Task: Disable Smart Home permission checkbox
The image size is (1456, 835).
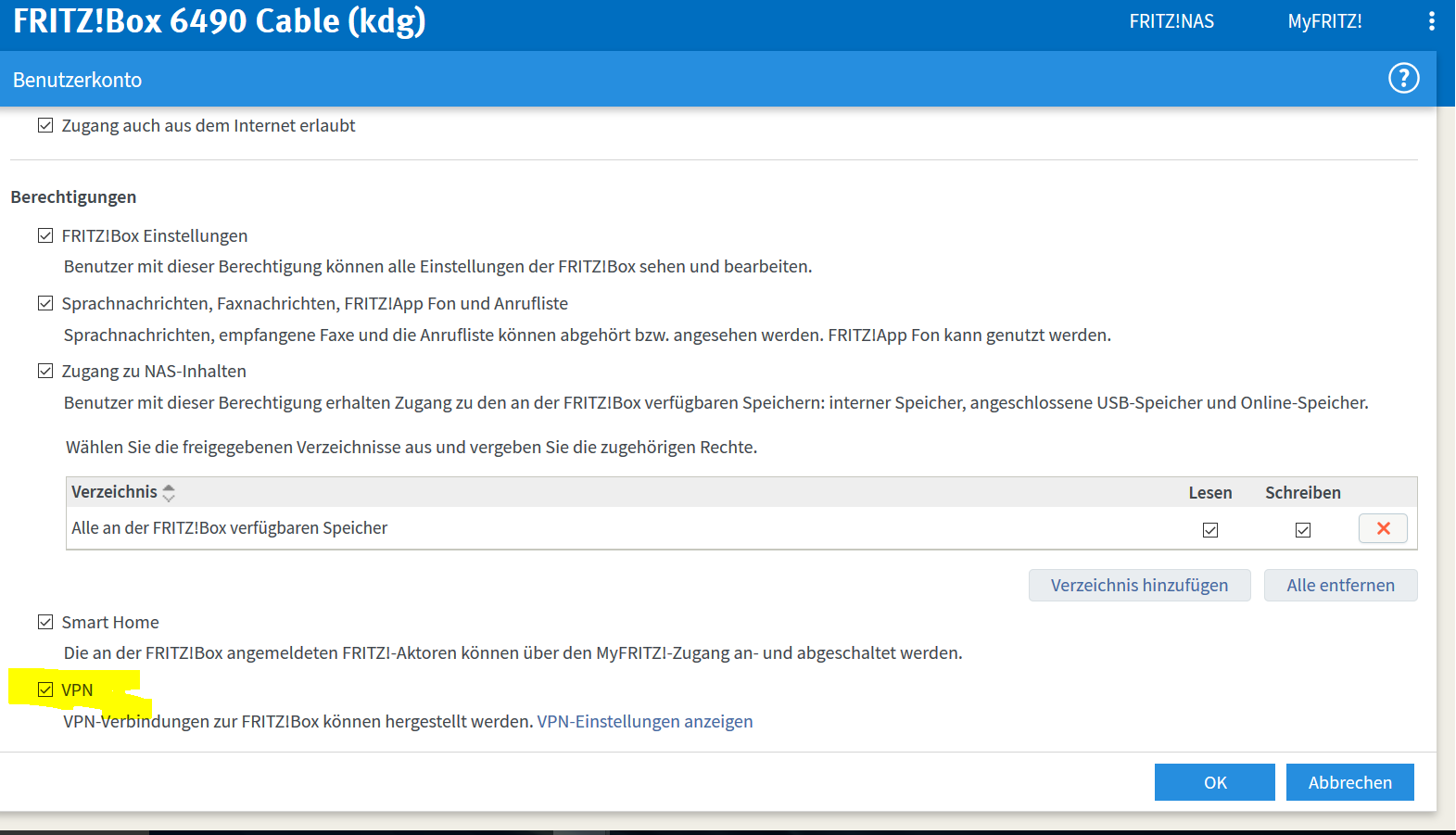Action: [45, 622]
